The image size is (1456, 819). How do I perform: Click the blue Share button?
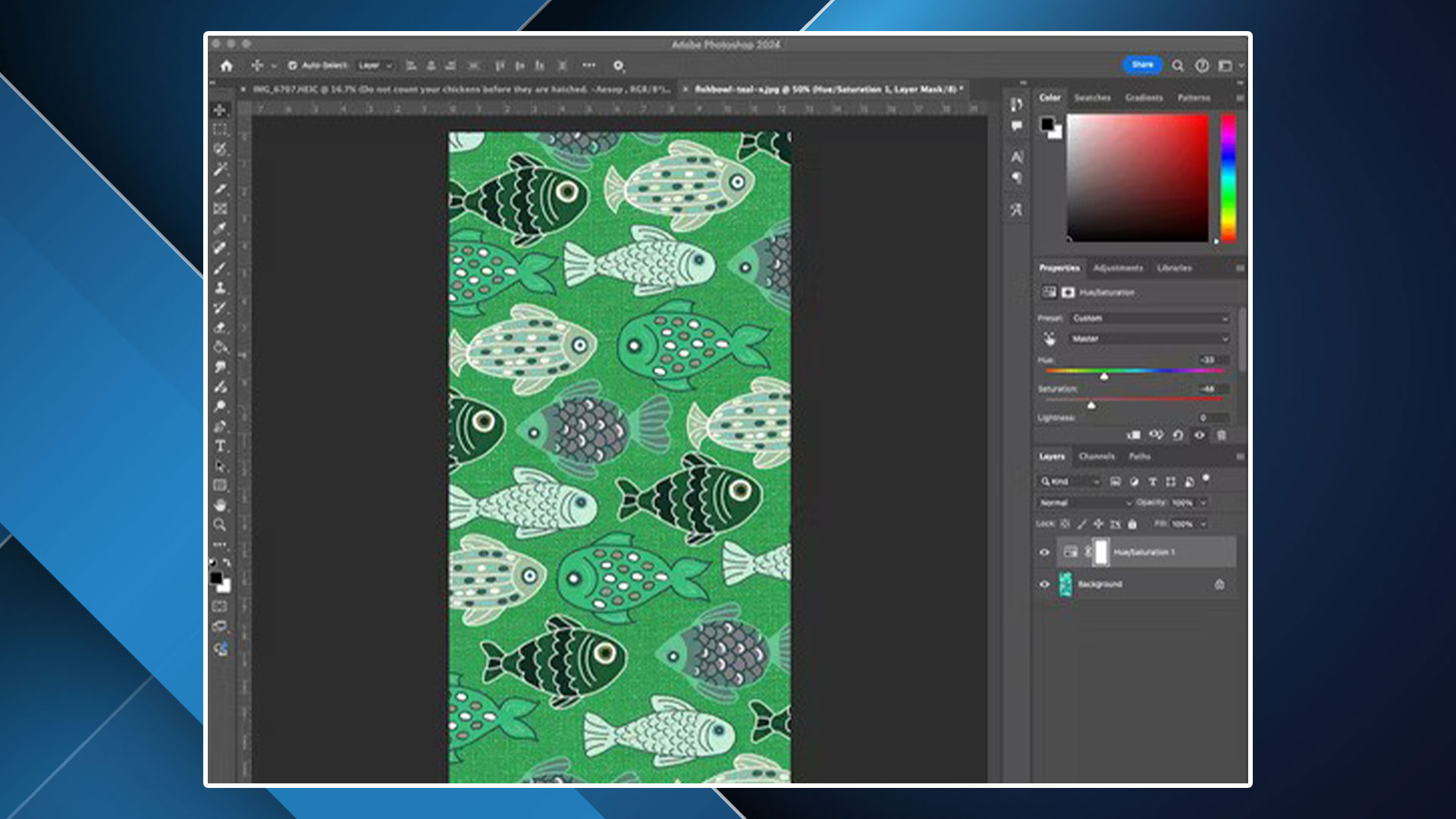tap(1142, 65)
